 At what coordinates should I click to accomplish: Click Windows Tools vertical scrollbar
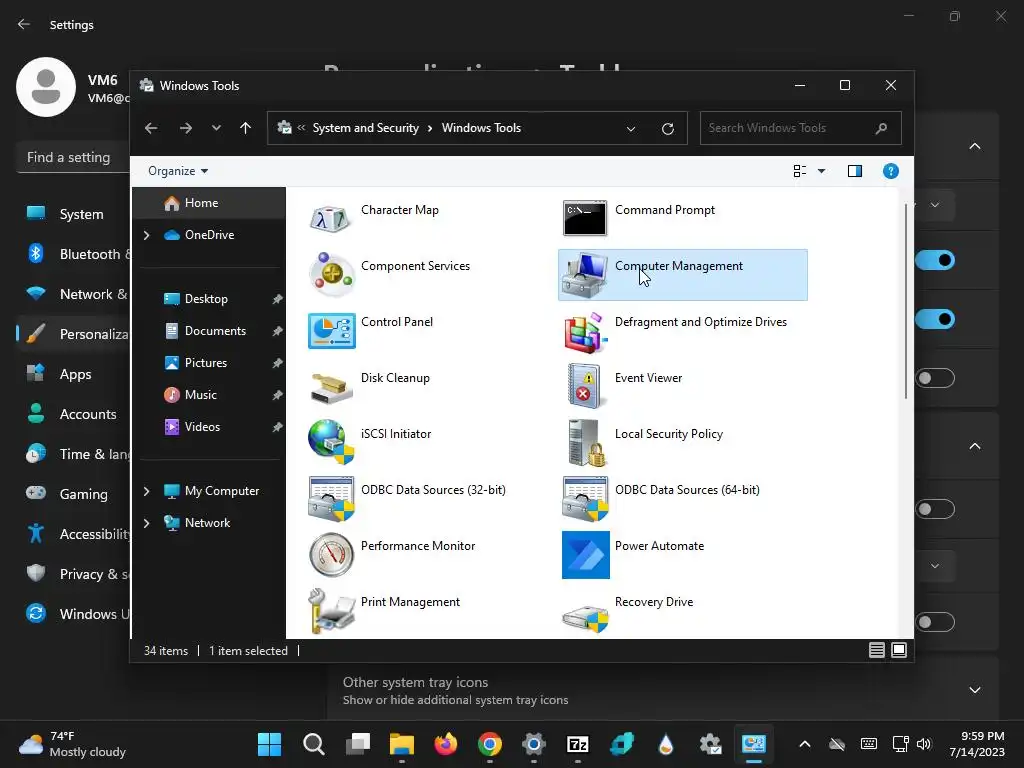tap(906, 301)
